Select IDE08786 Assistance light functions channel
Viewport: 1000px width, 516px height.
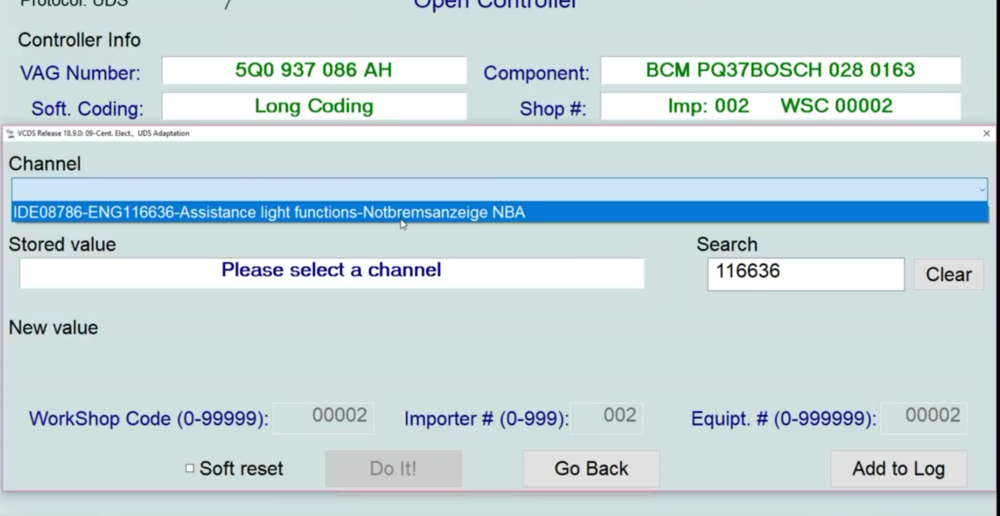point(269,212)
